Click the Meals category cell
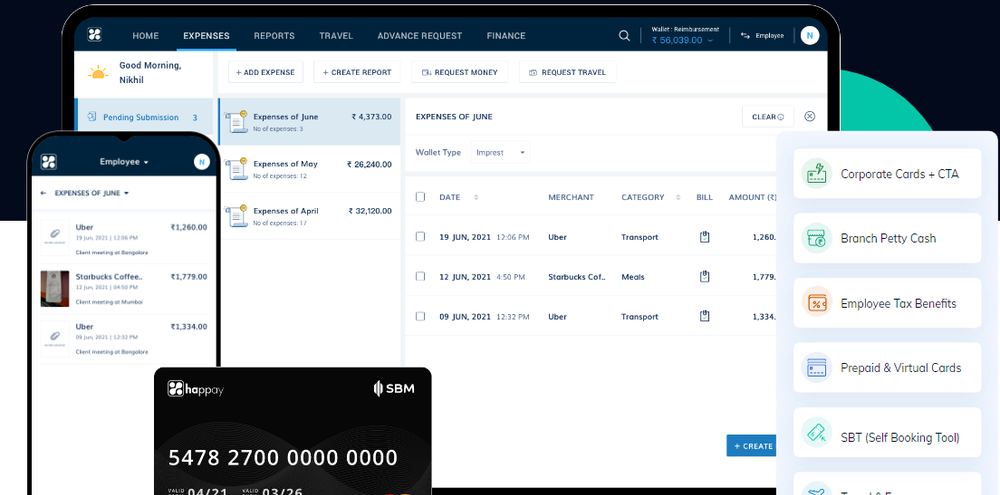Screen dimensions: 1000x495 (x=633, y=277)
